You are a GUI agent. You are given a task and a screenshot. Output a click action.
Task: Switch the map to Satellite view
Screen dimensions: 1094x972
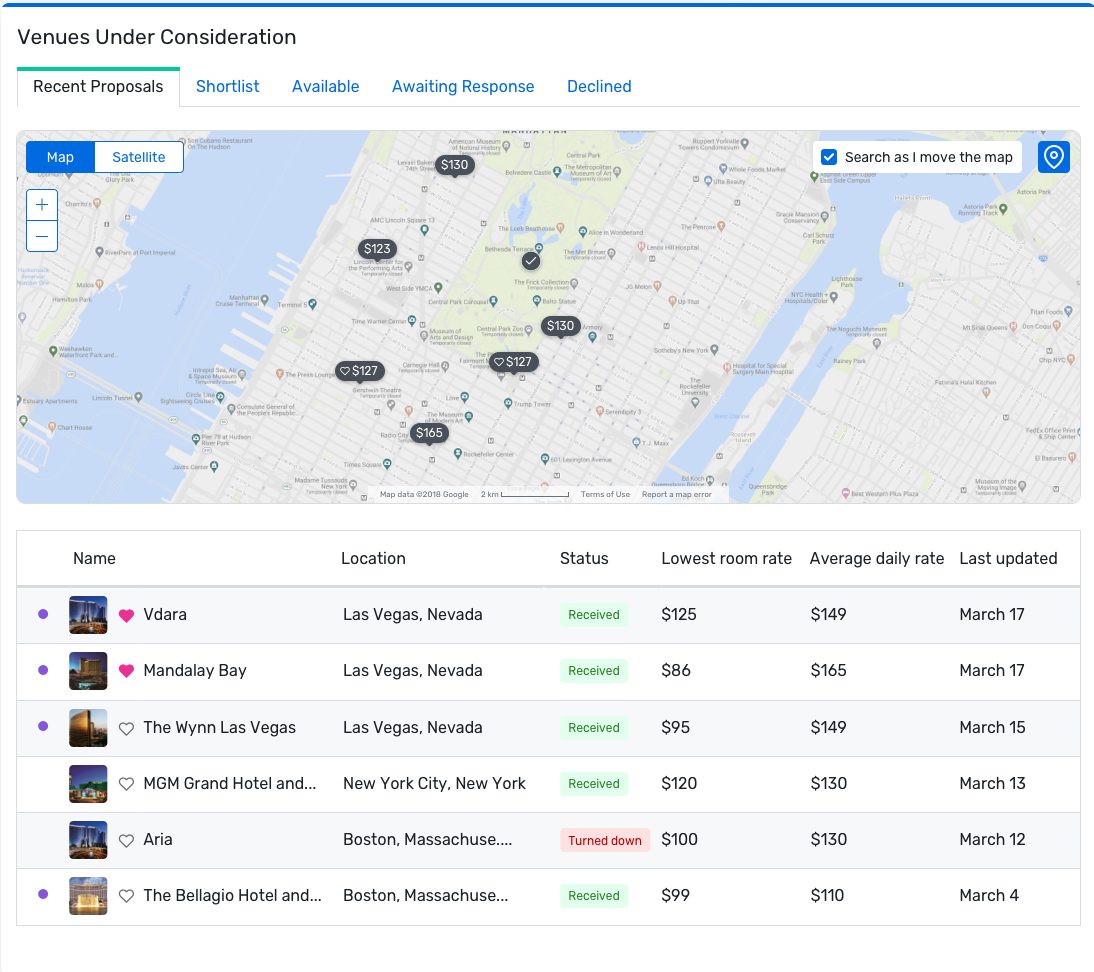[x=139, y=157]
